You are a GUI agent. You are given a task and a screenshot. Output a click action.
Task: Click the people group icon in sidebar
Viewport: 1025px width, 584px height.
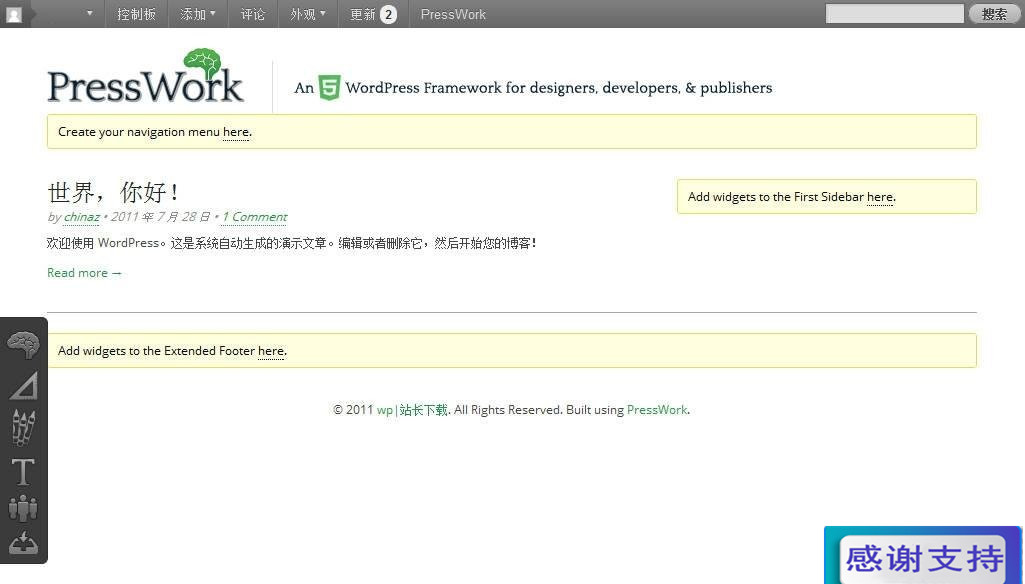pyautogui.click(x=23, y=508)
